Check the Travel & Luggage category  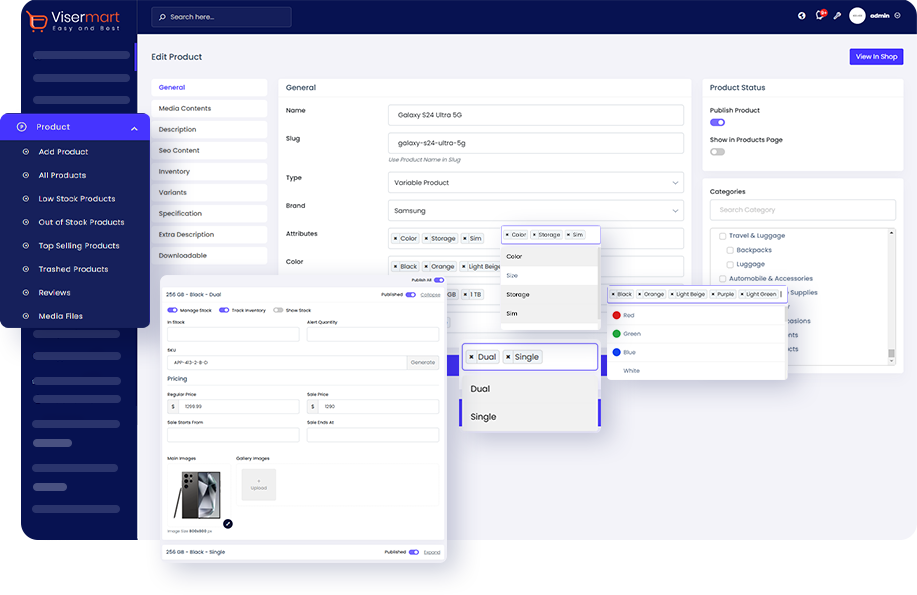(723, 236)
